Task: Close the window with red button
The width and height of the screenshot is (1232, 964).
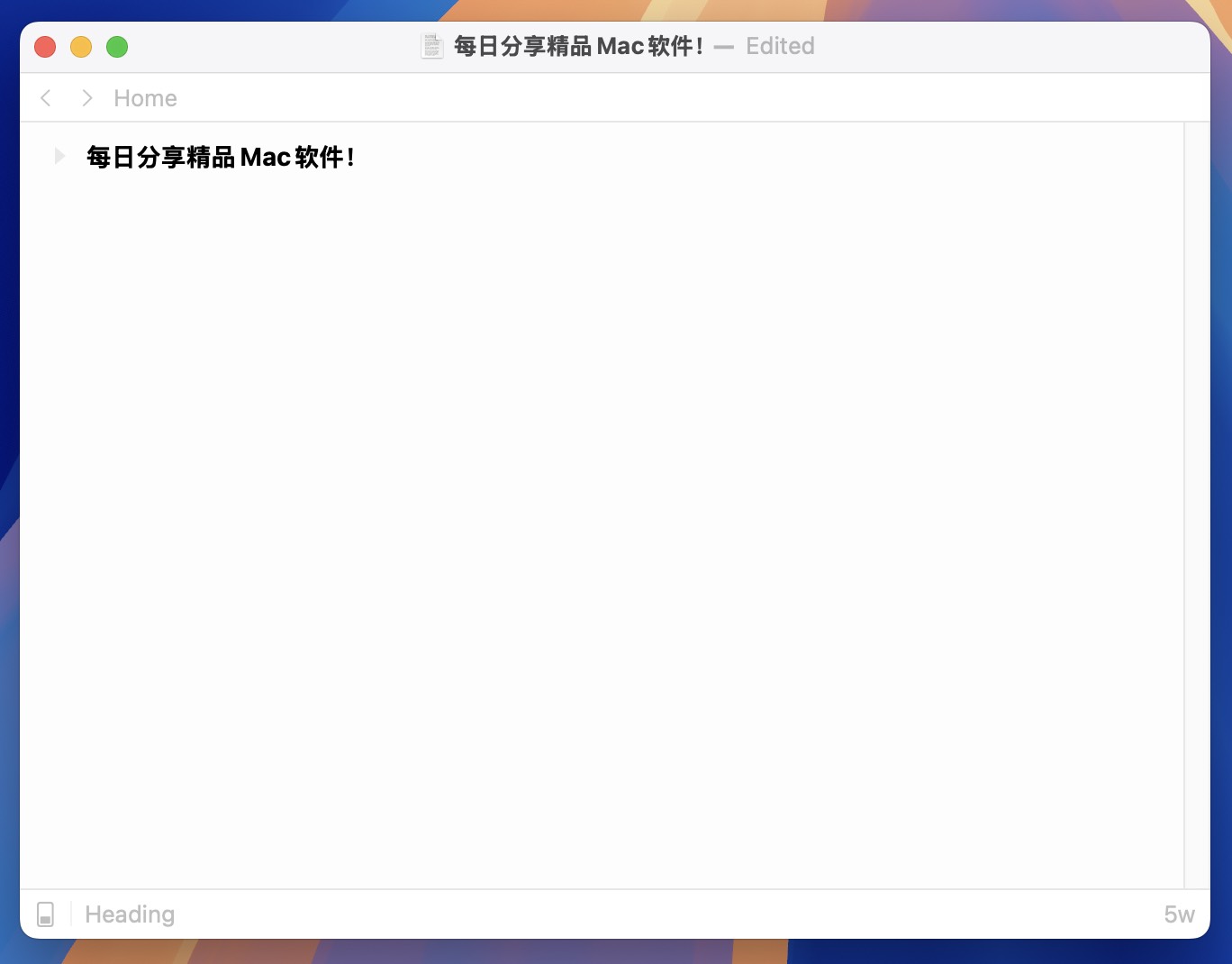Action: click(x=45, y=47)
